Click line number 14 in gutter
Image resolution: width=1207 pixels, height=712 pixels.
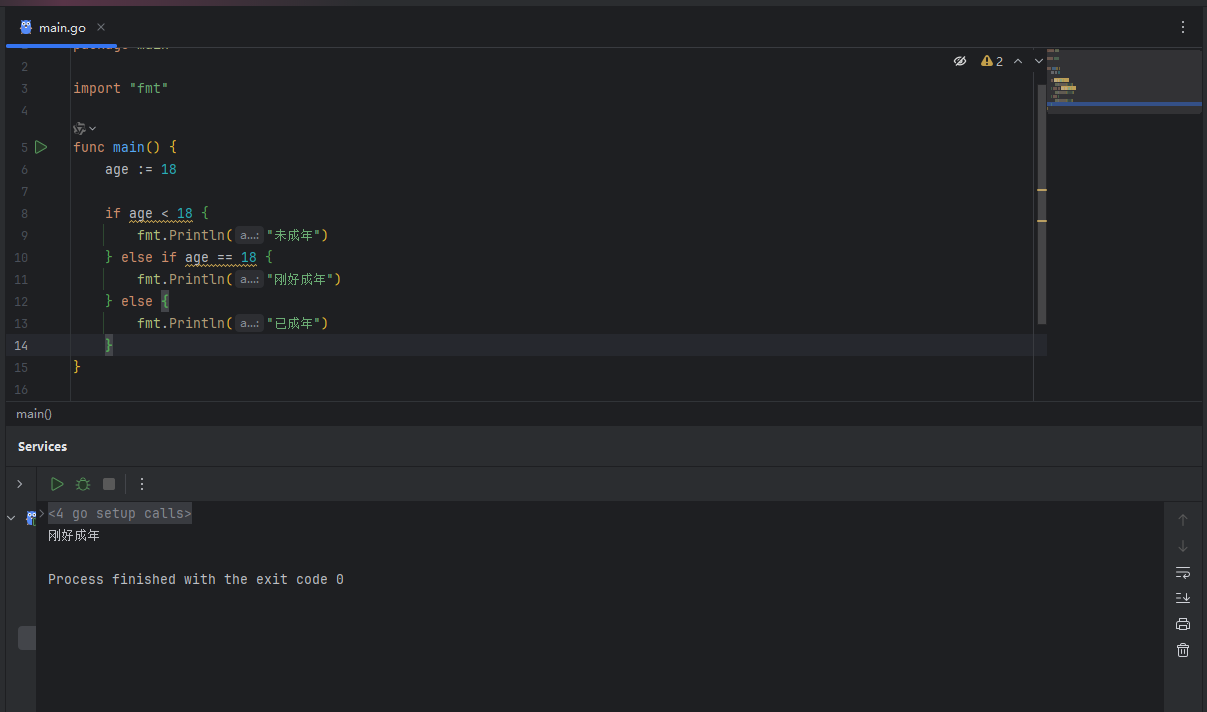point(21,345)
